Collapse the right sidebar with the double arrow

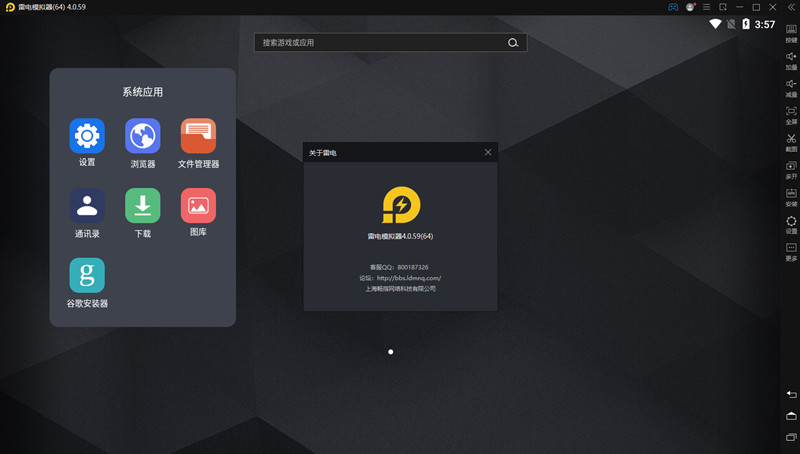pos(791,7)
